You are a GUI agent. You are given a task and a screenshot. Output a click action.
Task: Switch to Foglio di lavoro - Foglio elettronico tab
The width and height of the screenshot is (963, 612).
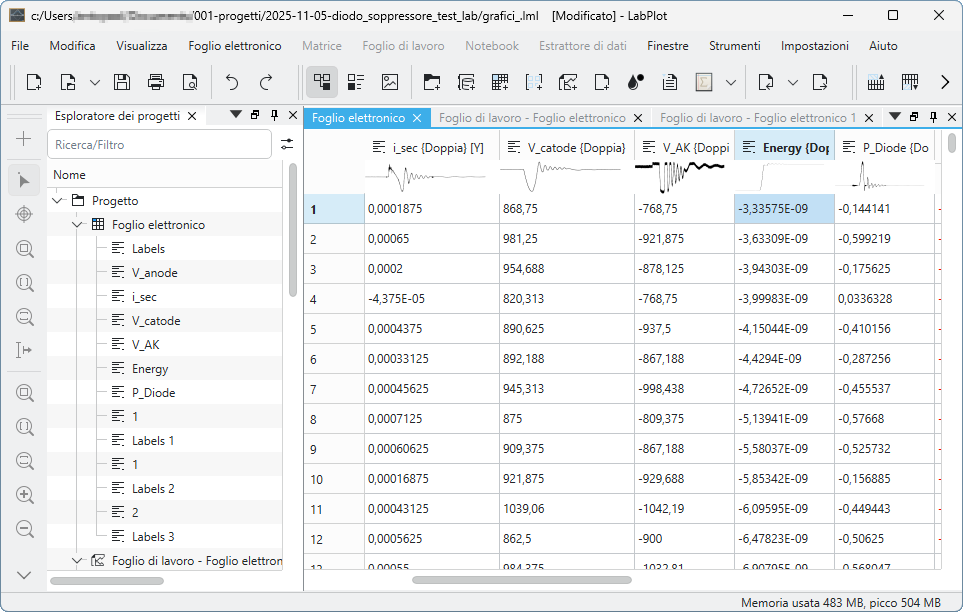click(532, 118)
